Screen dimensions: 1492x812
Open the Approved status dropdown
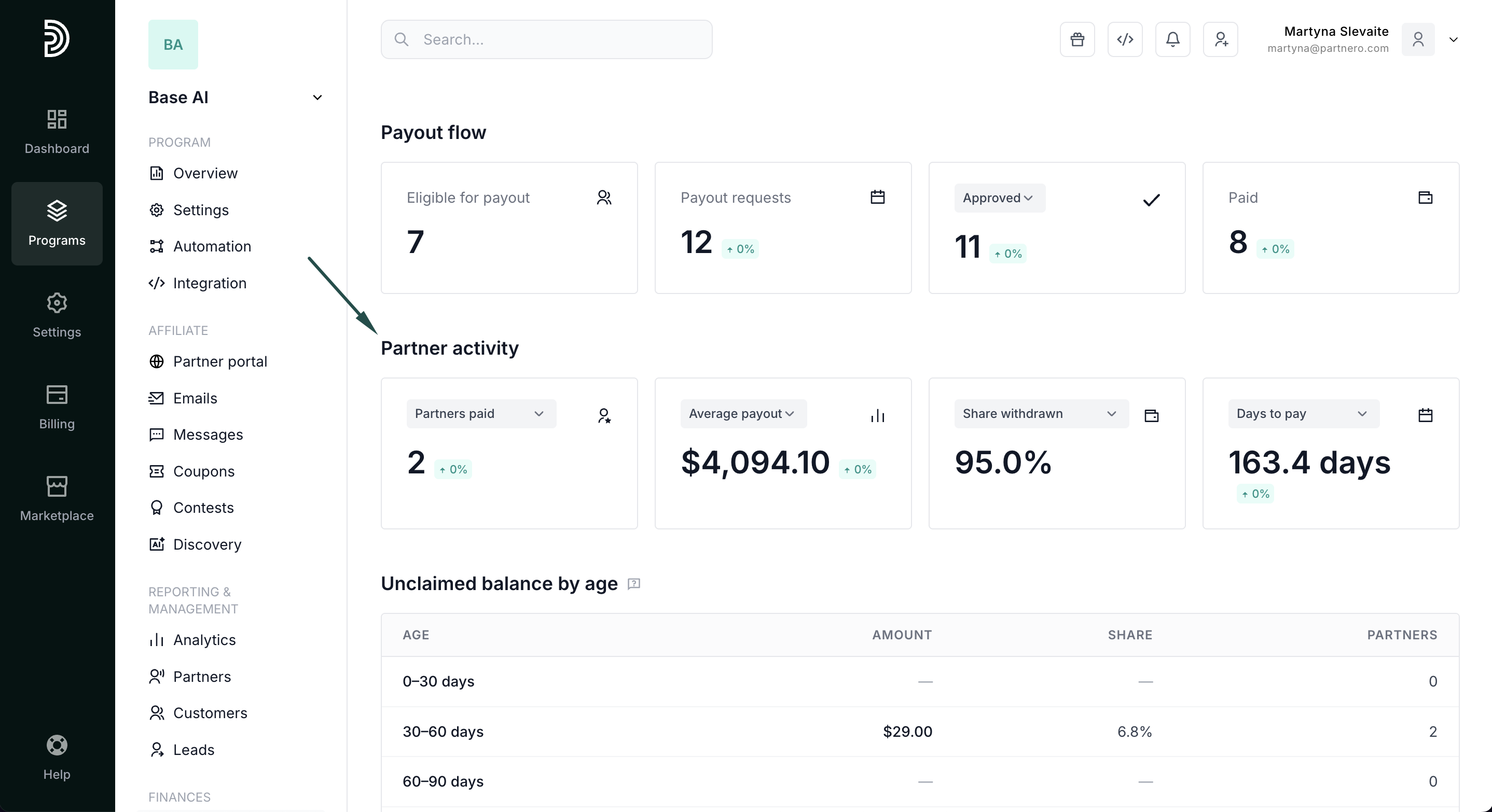coord(999,198)
